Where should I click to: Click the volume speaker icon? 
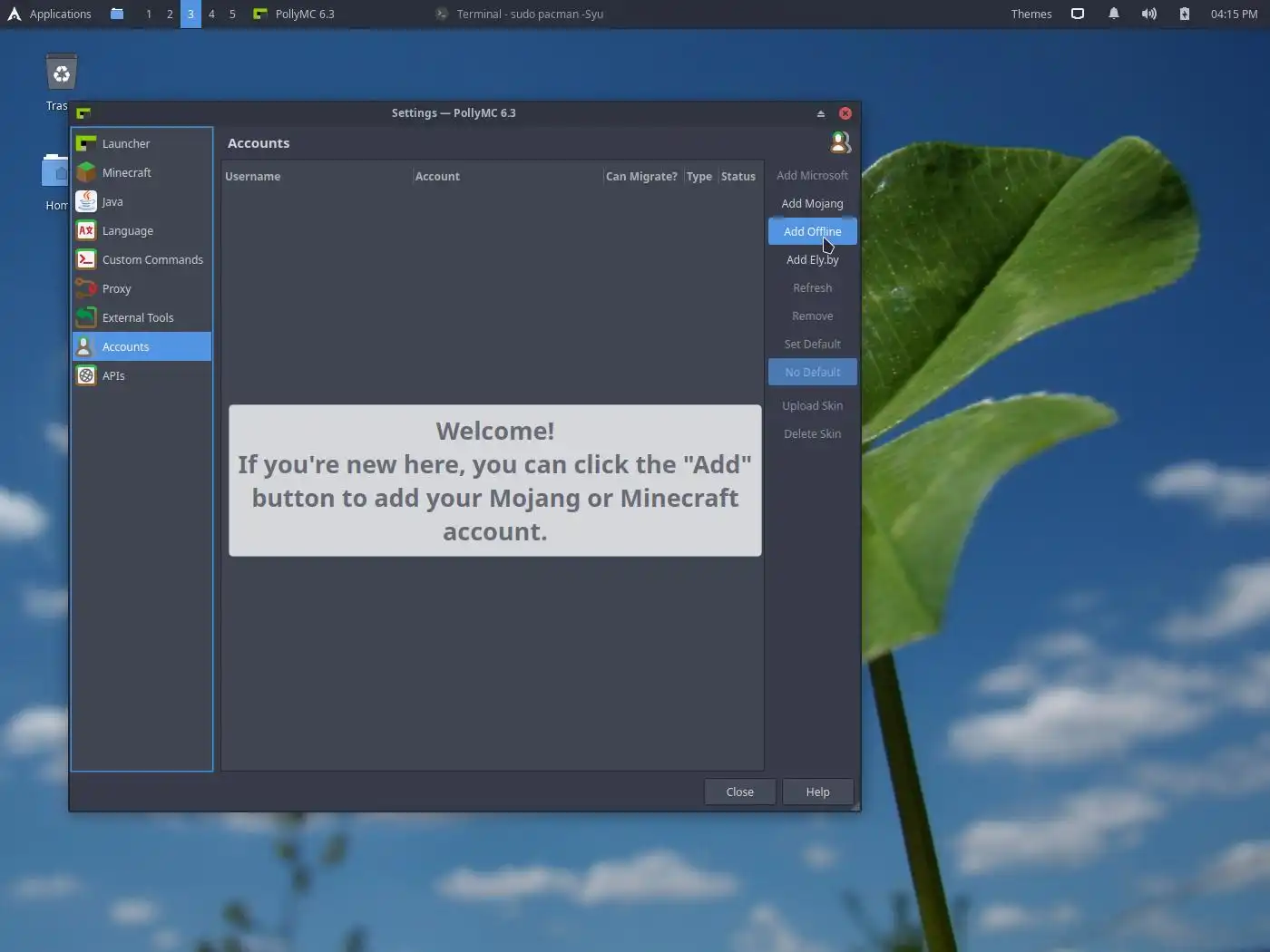pos(1148,14)
